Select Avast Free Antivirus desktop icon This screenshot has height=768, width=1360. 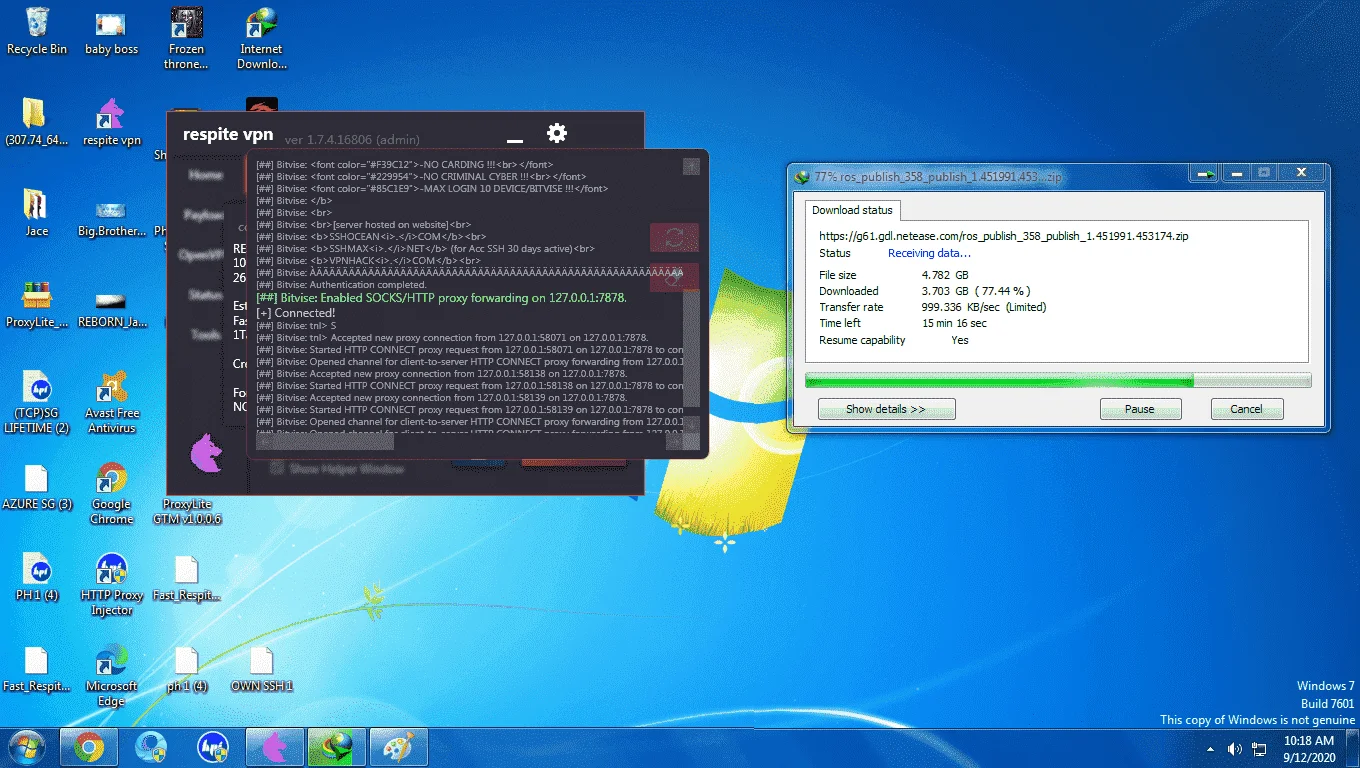[111, 402]
